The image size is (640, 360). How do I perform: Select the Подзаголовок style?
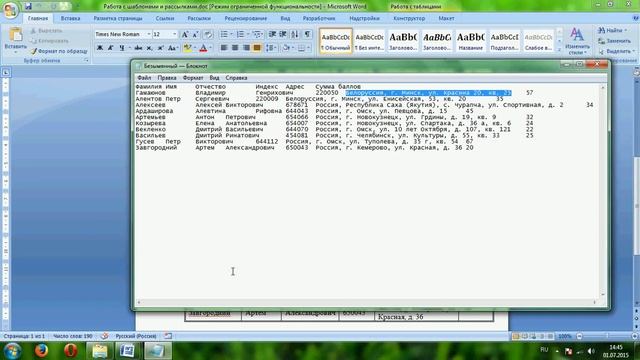point(504,41)
